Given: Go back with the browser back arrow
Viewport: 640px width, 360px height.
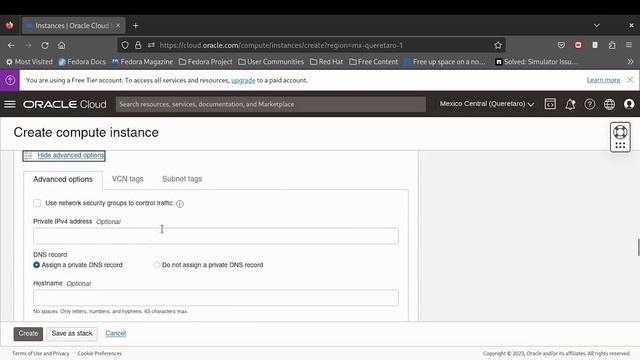Looking at the screenshot, I should pos(11,45).
